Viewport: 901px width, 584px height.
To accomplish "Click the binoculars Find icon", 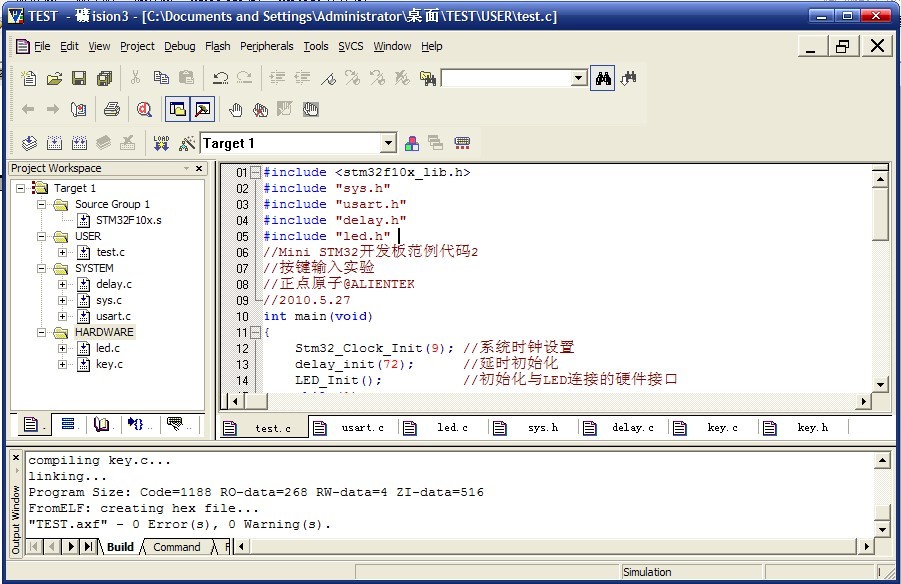I will click(603, 78).
